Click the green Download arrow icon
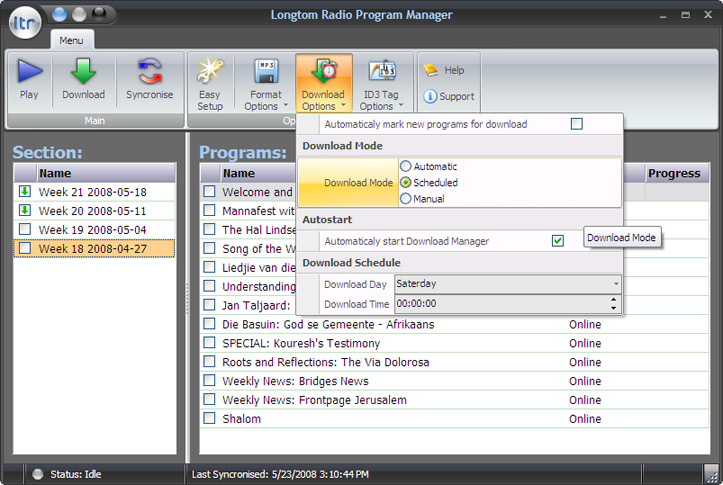Image resolution: width=723 pixels, height=485 pixels. [x=83, y=71]
